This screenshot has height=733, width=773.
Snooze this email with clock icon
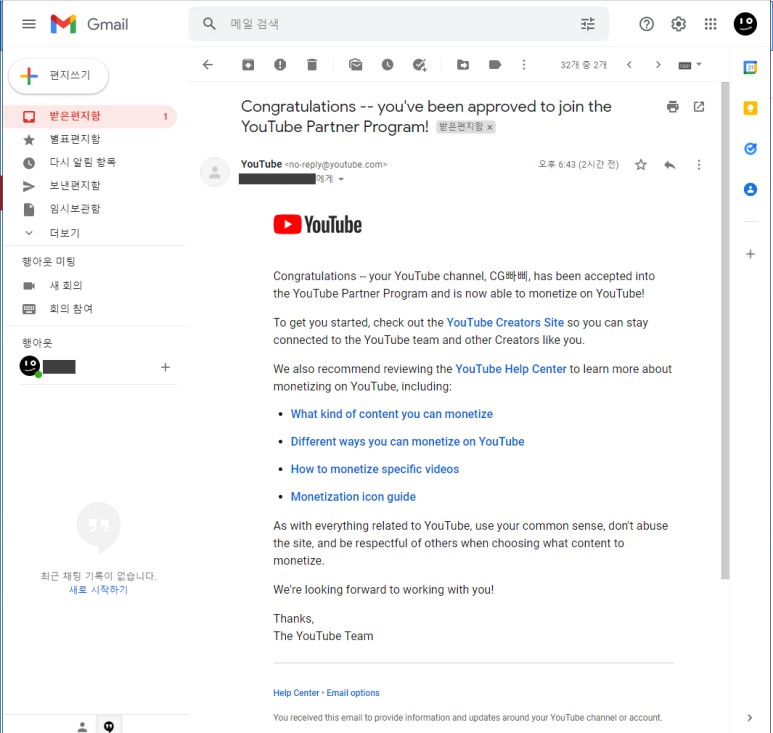click(x=387, y=65)
